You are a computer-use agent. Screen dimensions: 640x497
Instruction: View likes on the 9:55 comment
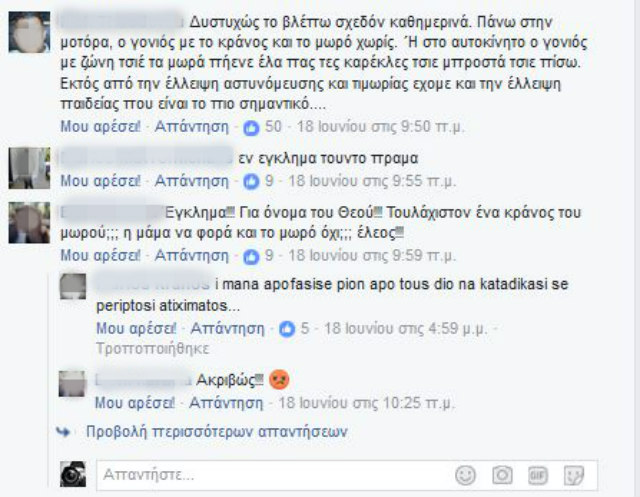pos(251,181)
